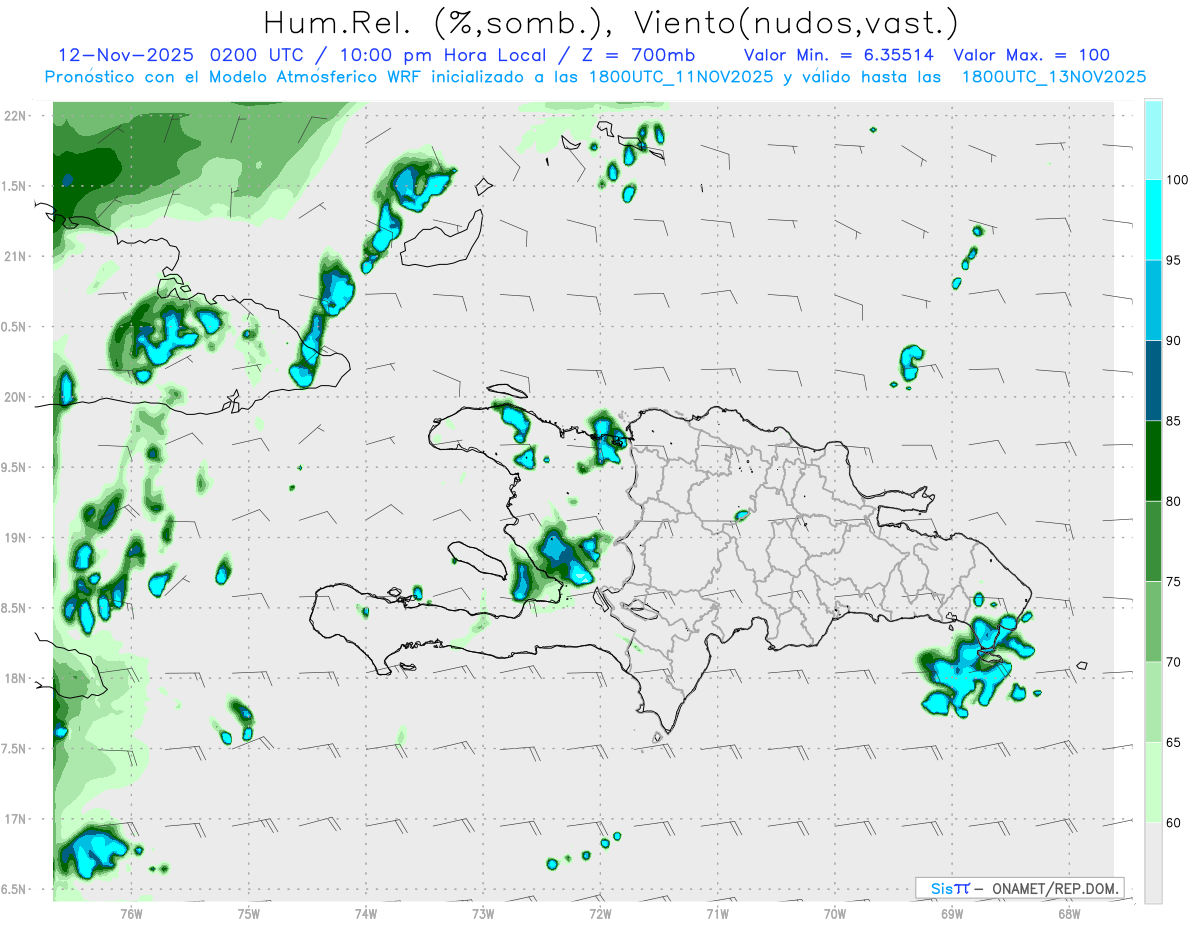
Task: Click the legend value 90
Action: point(1175,341)
